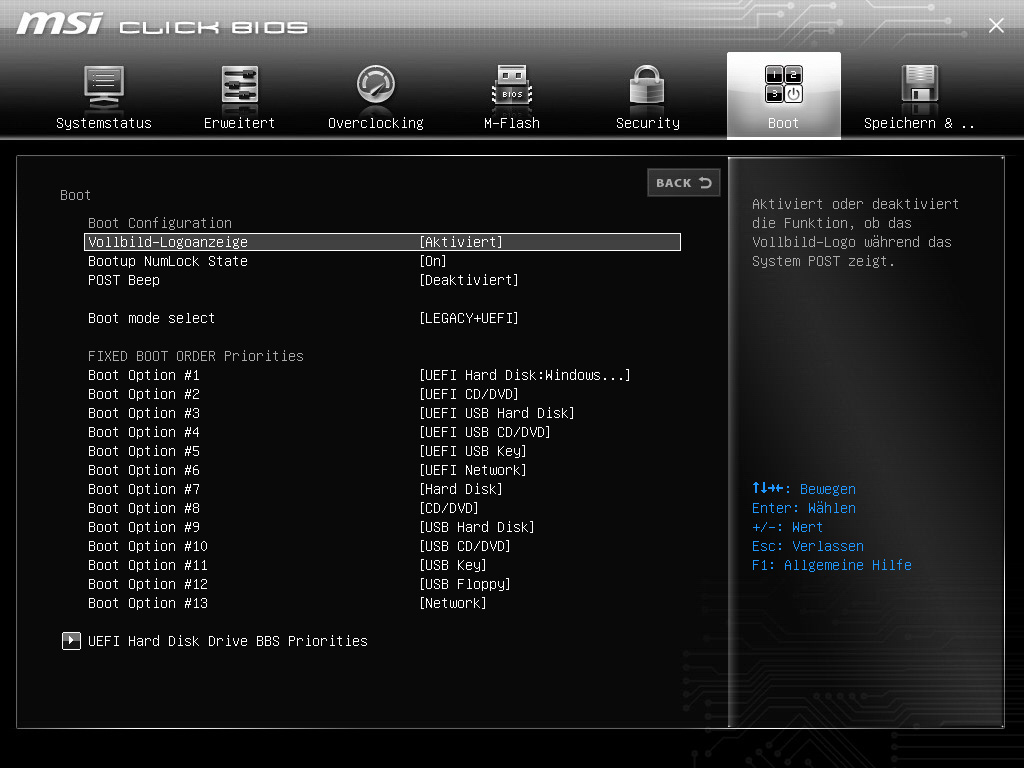The image size is (1024, 768).
Task: Select the Boot Option #8 label
Action: coord(144,507)
